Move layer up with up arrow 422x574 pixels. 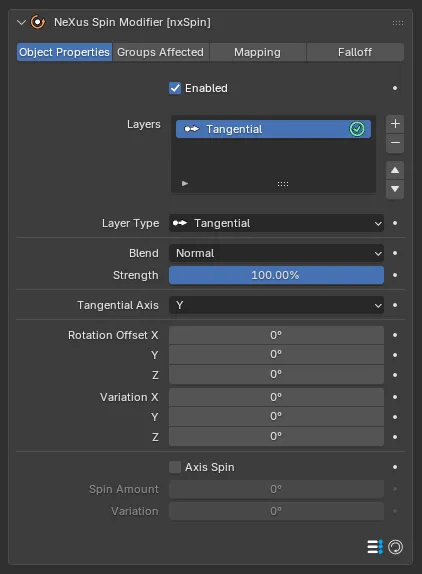click(x=395, y=170)
